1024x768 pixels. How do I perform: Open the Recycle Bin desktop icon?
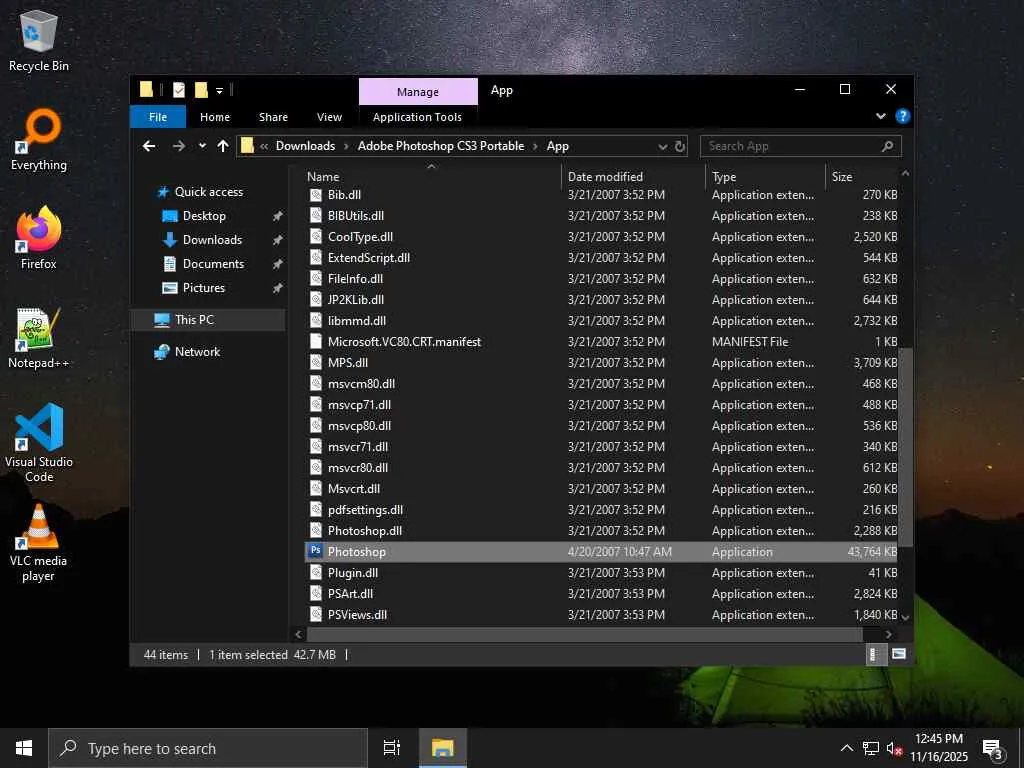point(39,40)
